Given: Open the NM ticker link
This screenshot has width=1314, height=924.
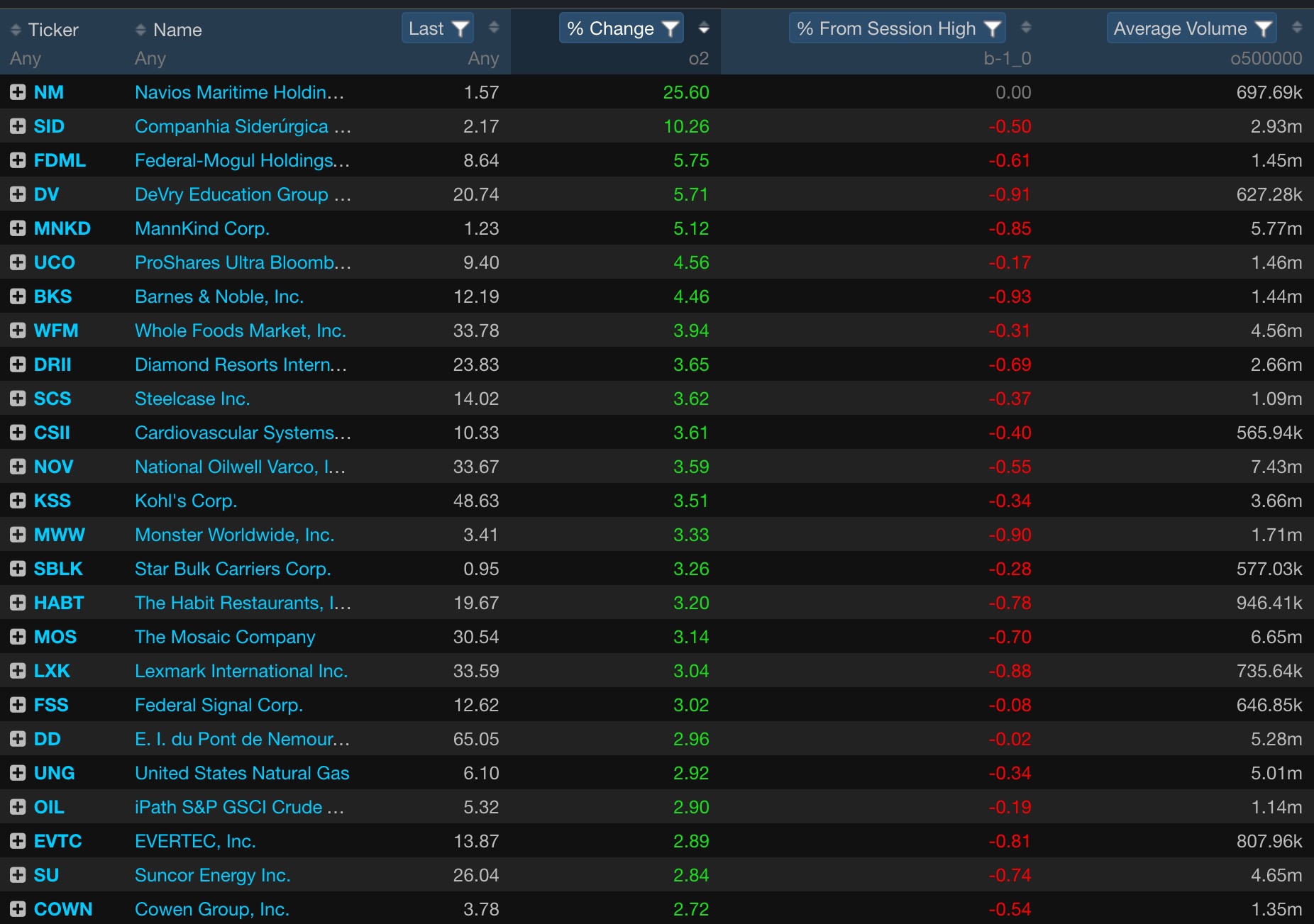Looking at the screenshot, I should (x=49, y=92).
